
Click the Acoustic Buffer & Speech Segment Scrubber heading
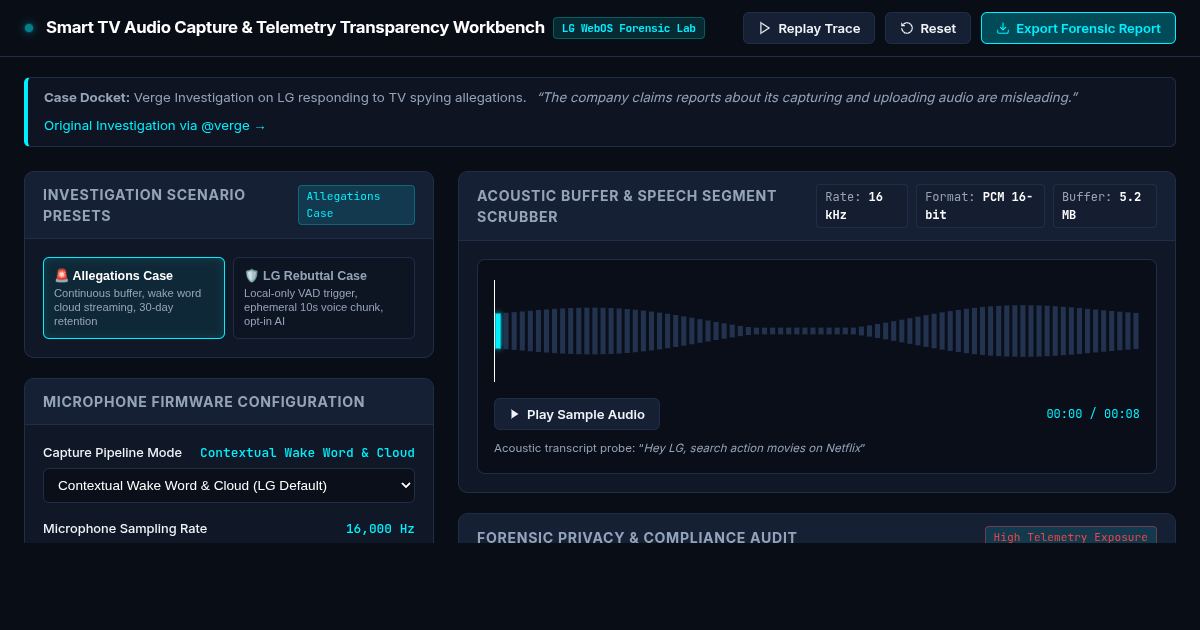627,206
